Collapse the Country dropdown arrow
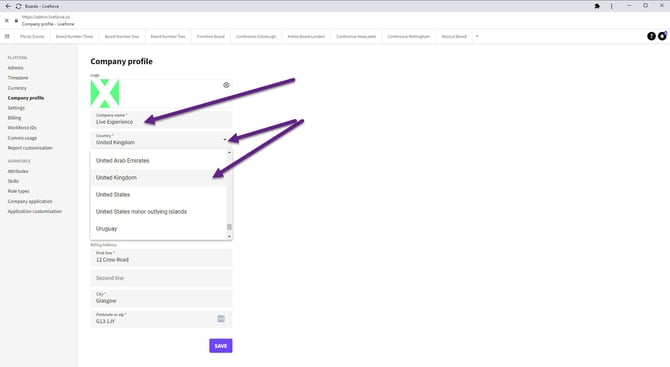670x367 pixels. pyautogui.click(x=225, y=139)
